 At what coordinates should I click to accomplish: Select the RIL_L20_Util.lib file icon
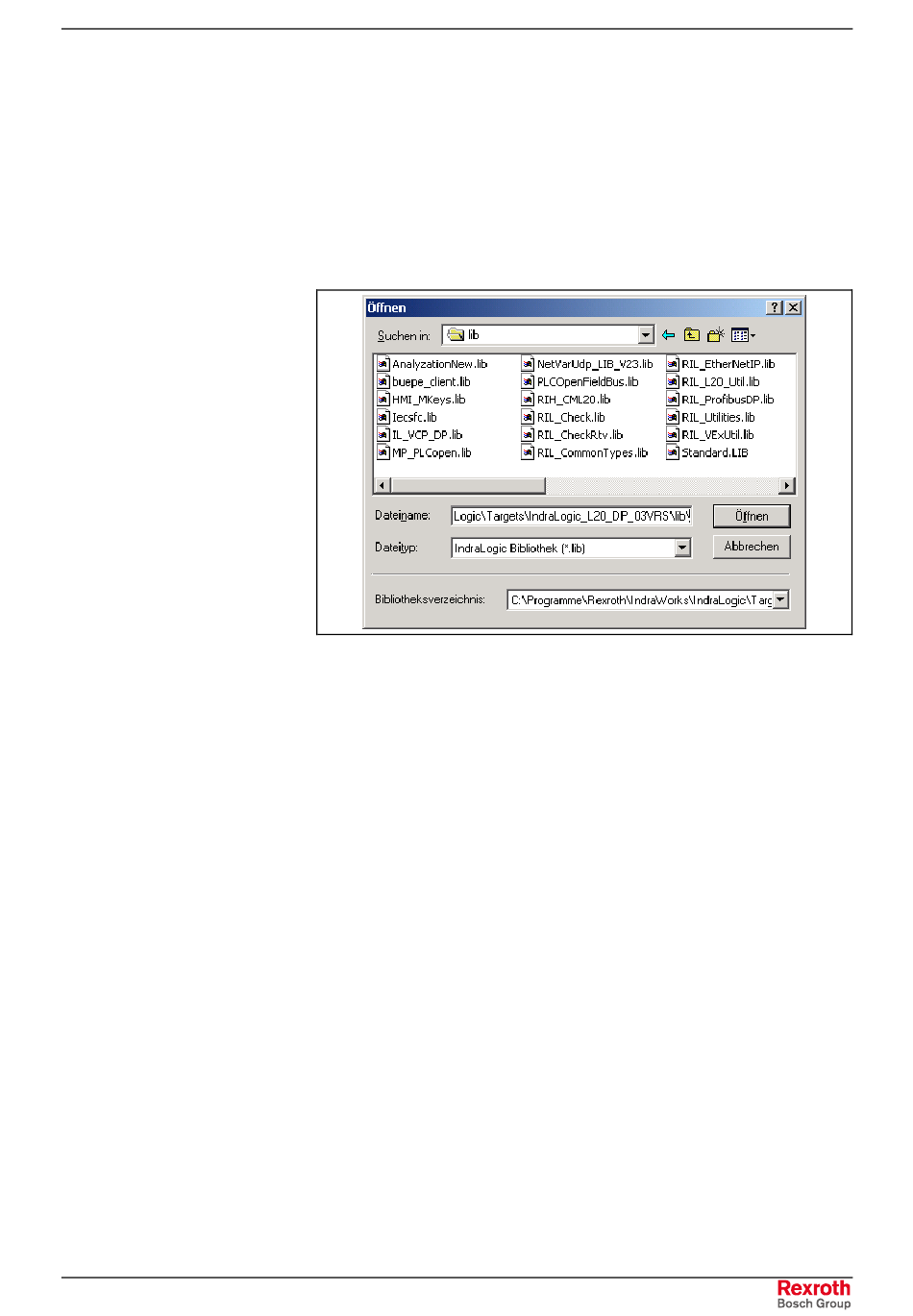click(x=673, y=381)
